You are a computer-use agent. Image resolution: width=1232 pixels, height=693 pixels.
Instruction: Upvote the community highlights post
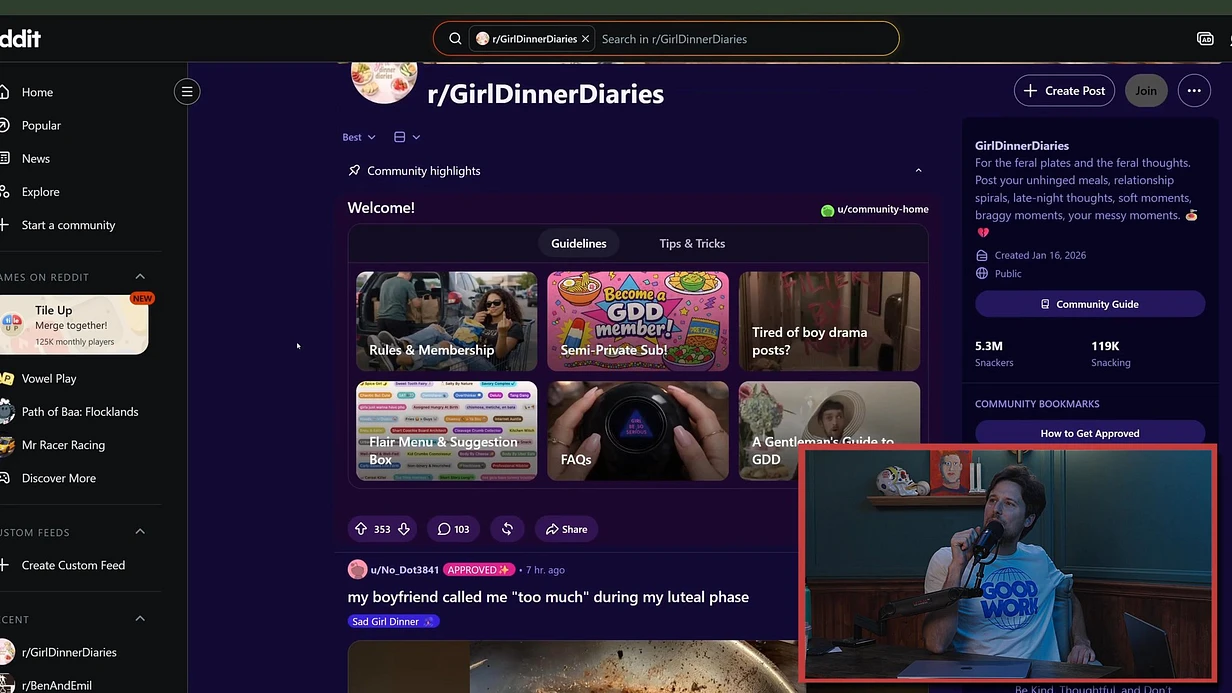click(361, 529)
